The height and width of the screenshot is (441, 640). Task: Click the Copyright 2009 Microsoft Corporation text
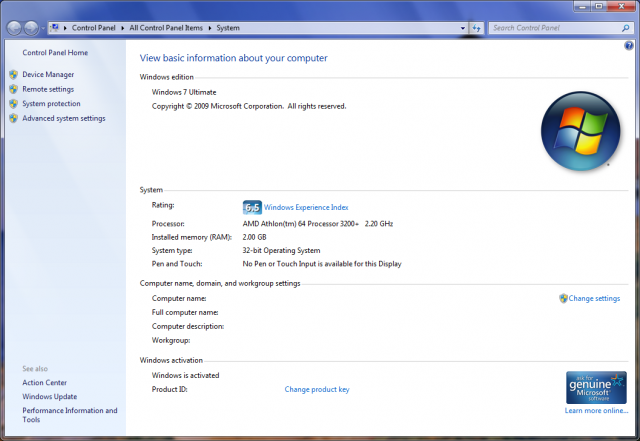[249, 106]
